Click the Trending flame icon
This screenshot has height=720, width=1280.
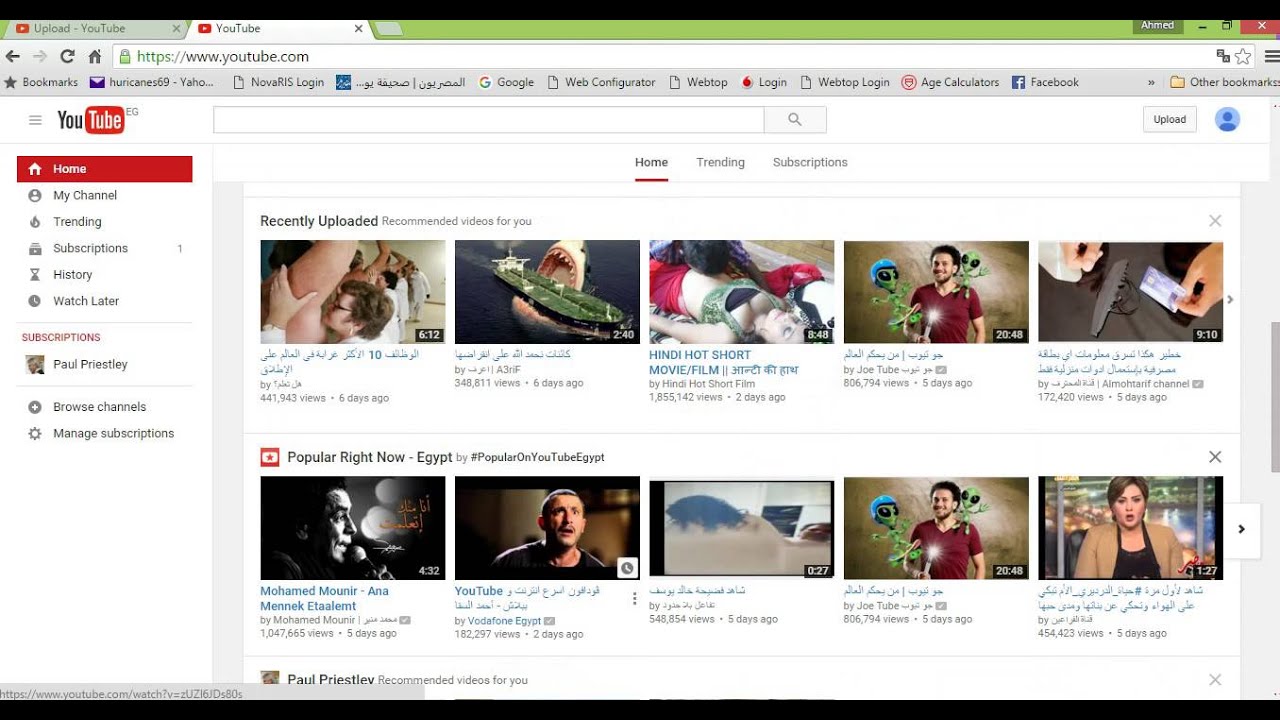point(35,222)
